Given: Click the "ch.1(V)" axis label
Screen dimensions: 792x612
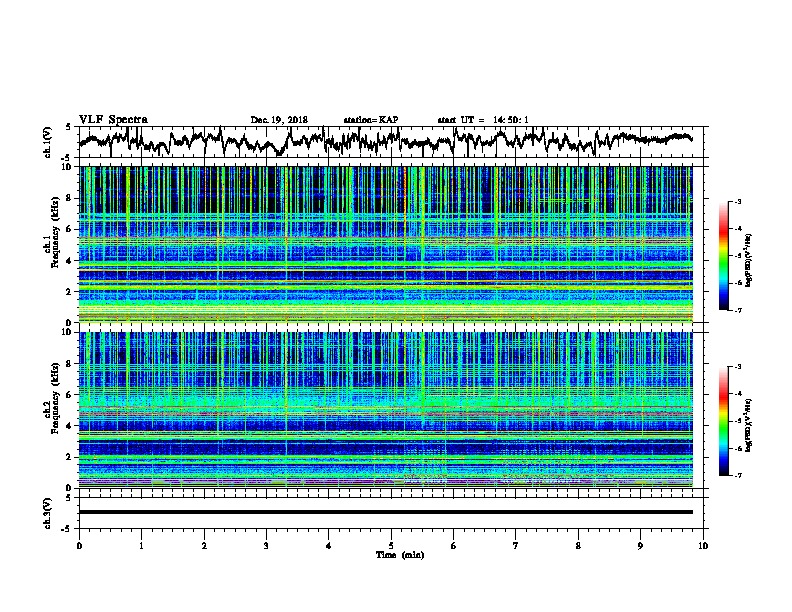Looking at the screenshot, I should click(x=48, y=142).
